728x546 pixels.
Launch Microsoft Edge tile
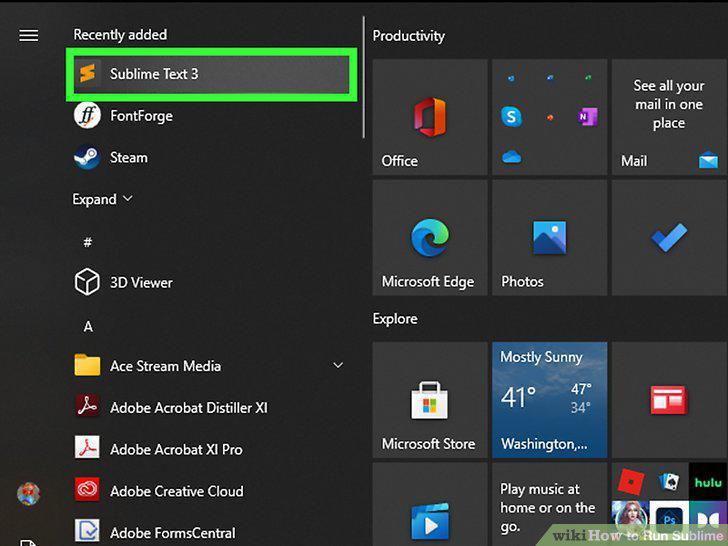(x=430, y=238)
